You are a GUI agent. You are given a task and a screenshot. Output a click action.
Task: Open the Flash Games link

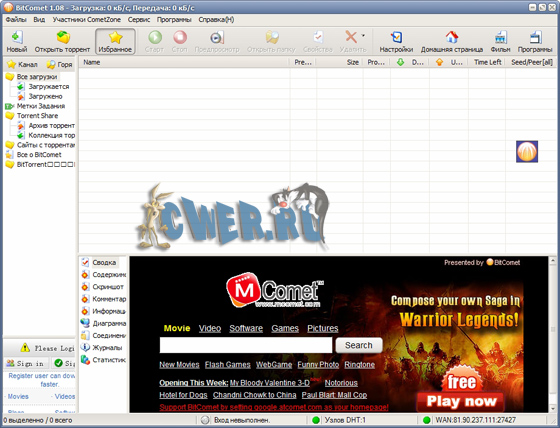click(228, 365)
